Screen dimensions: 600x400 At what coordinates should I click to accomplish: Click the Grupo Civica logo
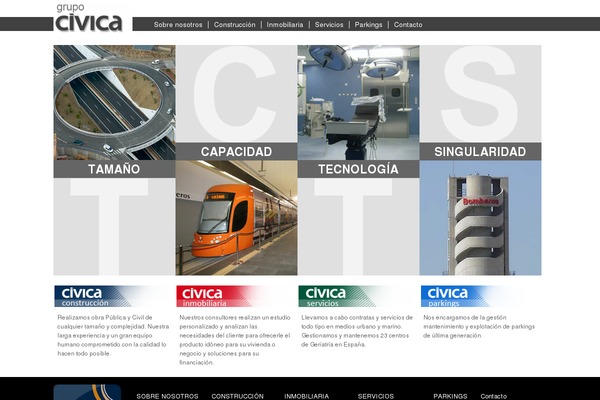(89, 18)
